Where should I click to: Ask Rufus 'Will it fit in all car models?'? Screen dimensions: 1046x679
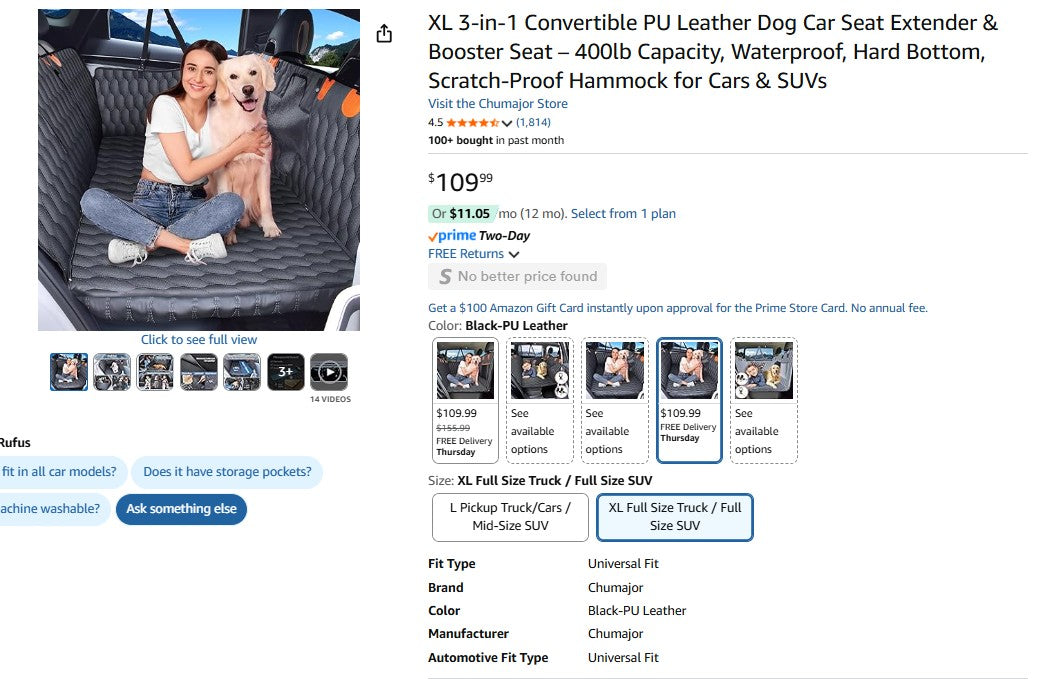point(58,471)
